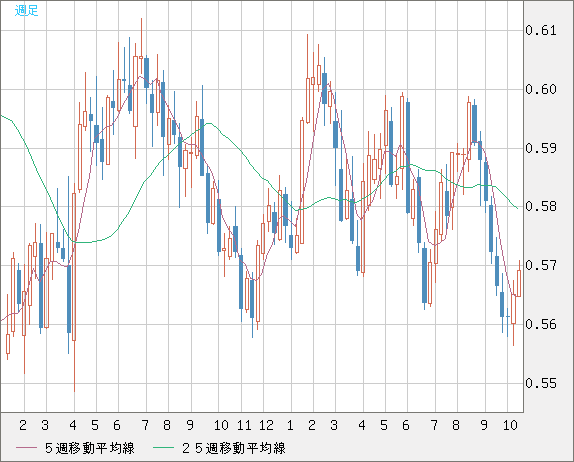
Task: Click the green legend line for the 25-week average
Action: [163, 448]
